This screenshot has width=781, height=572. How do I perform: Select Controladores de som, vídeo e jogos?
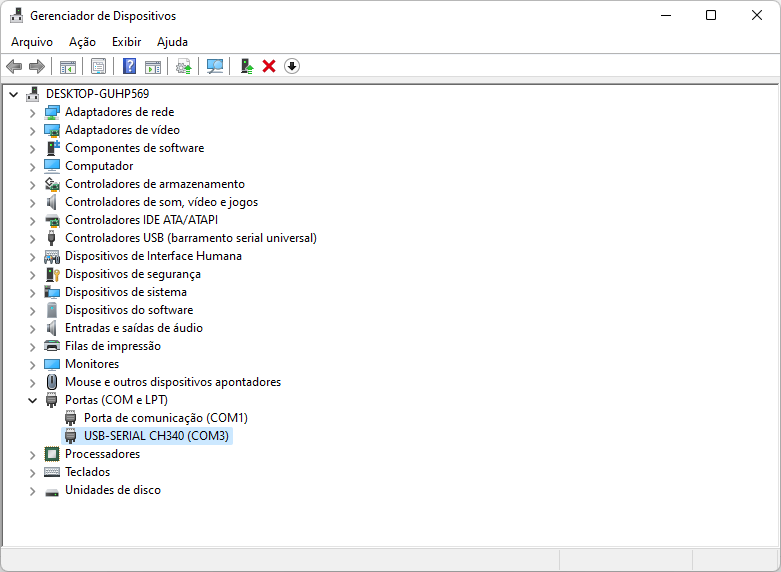pos(161,202)
